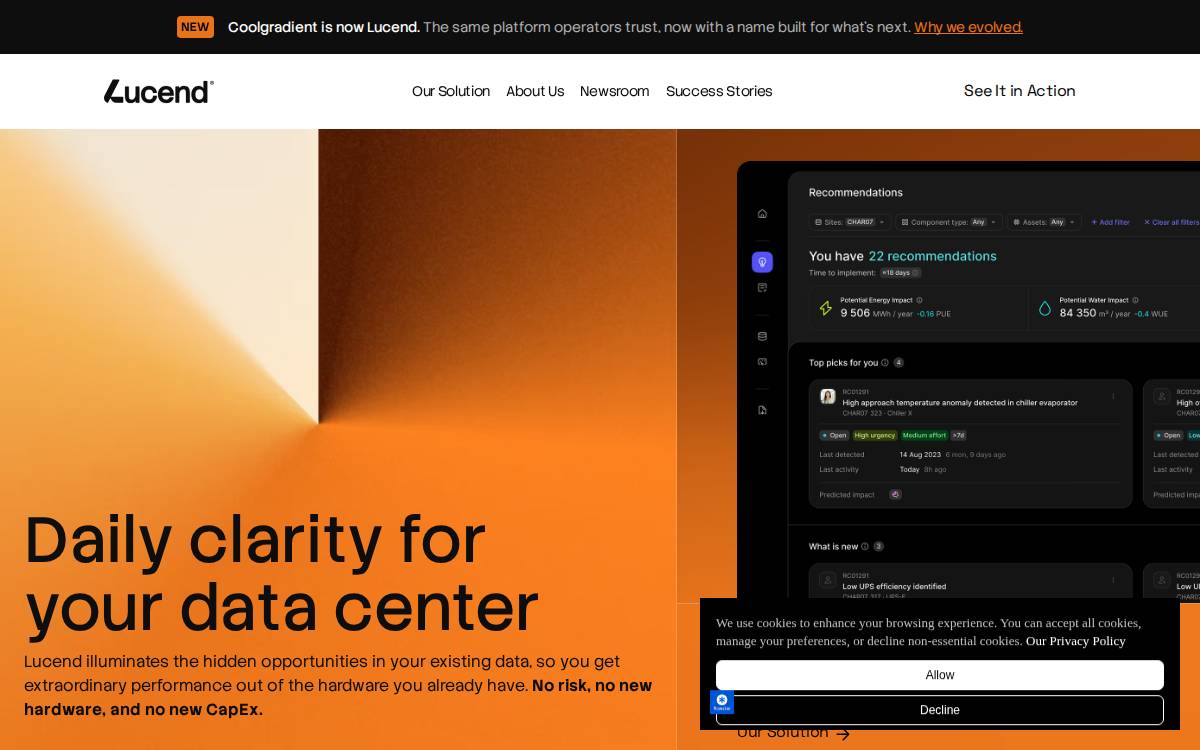Screen dimensions: 1200x750
Task: Open Success Stories nav item
Action: [719, 91]
